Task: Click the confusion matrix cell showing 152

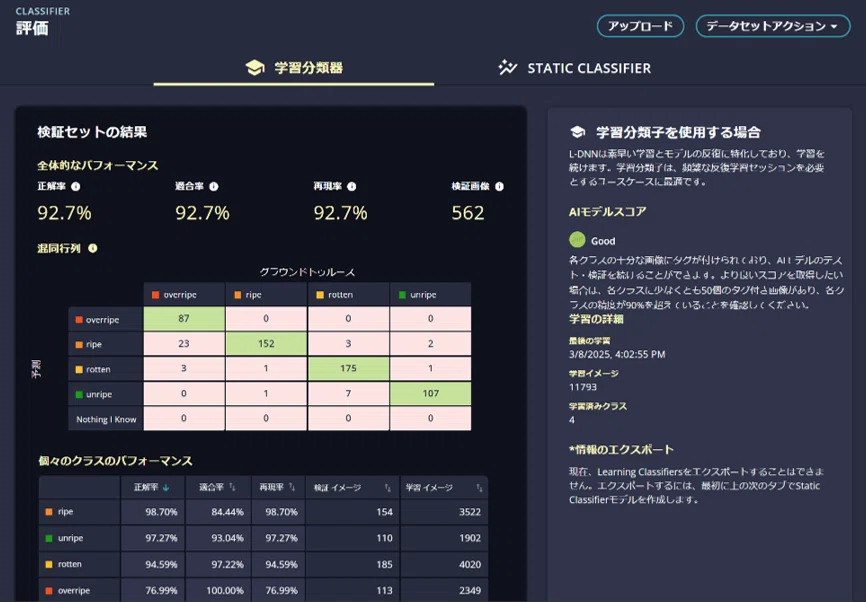Action: pos(266,344)
